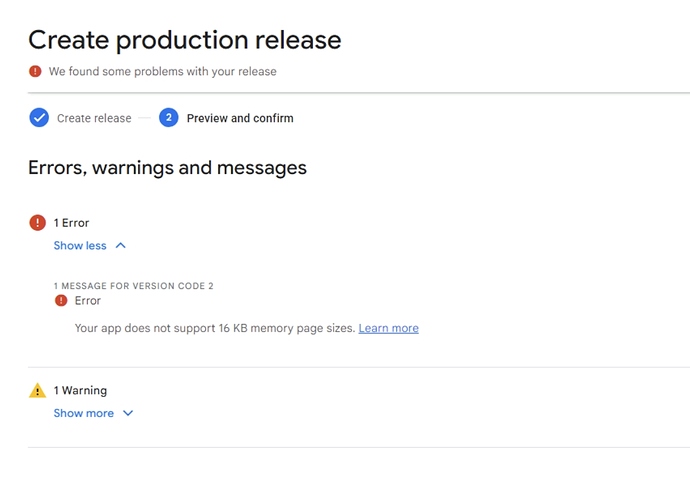Click the red error icon under page title
The image size is (690, 480).
pyautogui.click(x=36, y=71)
